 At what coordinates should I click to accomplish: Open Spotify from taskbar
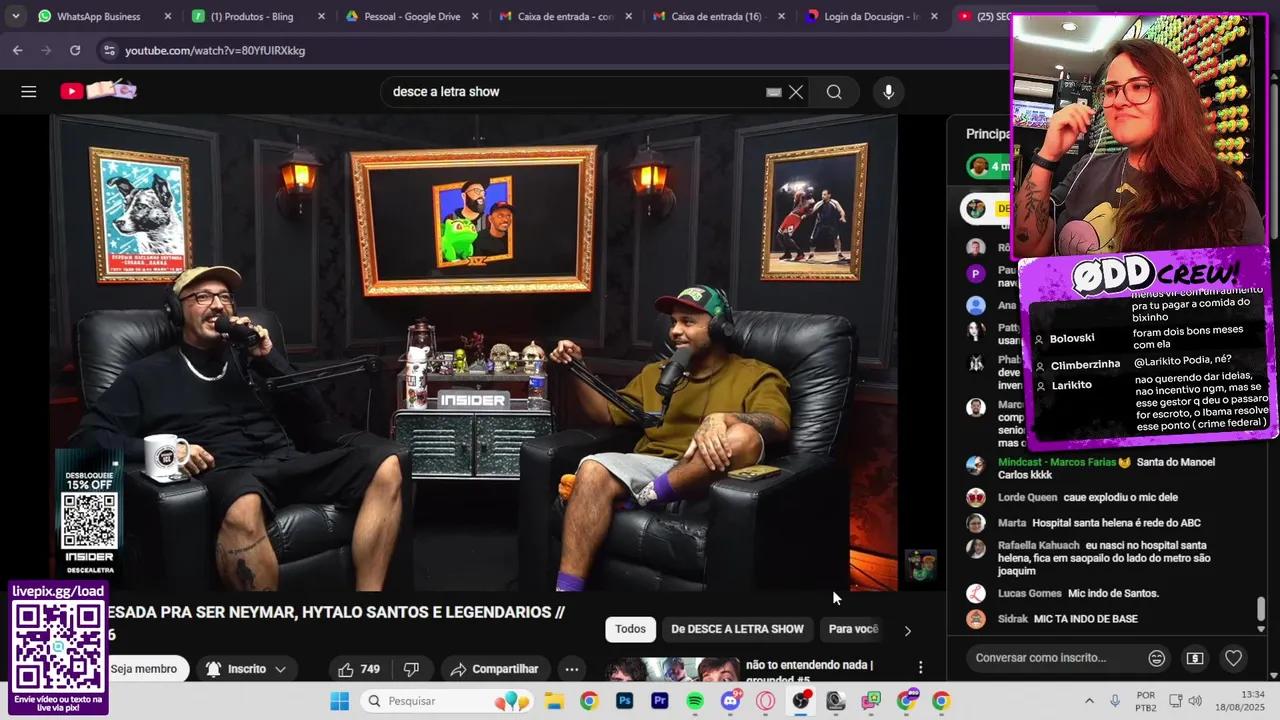pos(695,701)
